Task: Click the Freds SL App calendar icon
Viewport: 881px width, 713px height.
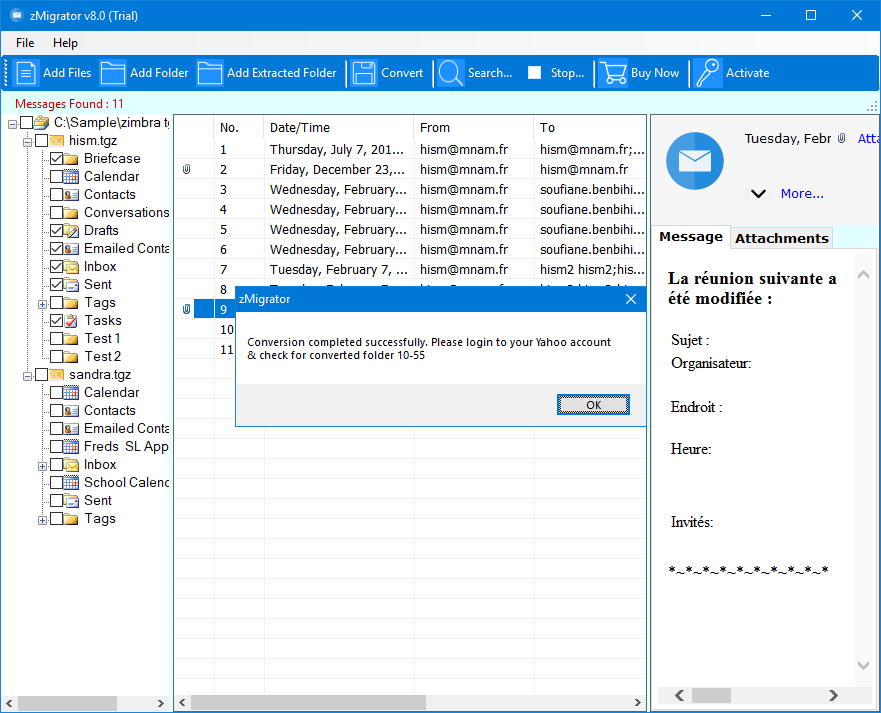Action: point(71,447)
